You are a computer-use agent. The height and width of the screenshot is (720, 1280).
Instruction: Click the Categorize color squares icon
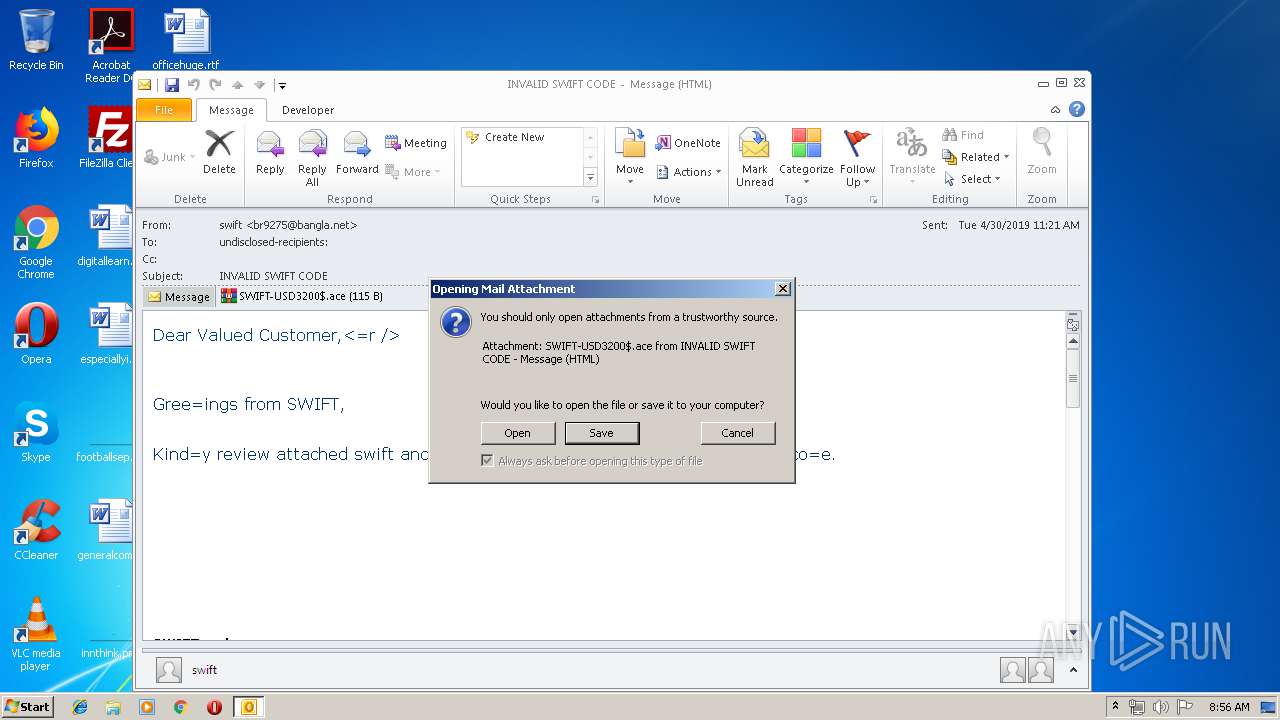coord(806,143)
